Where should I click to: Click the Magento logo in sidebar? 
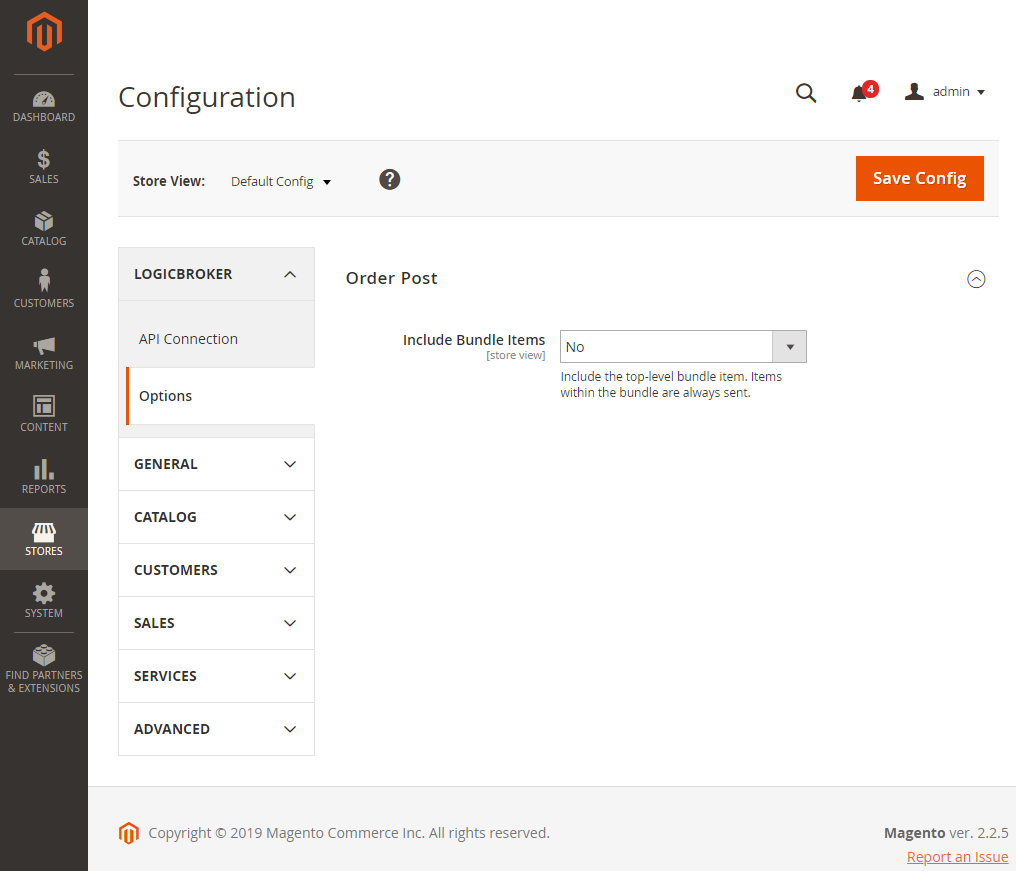point(44,33)
